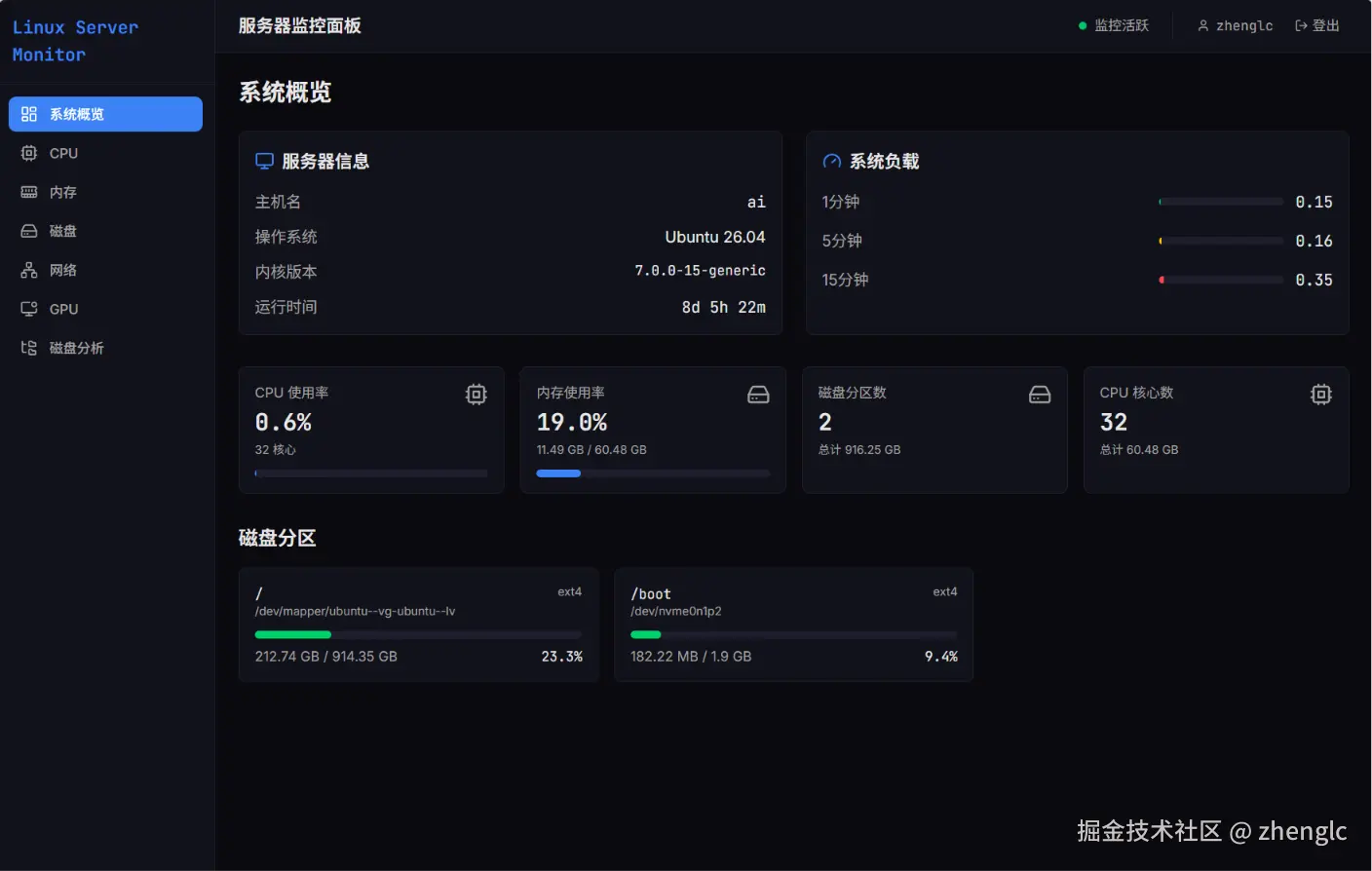Click the 登出 logout button
Viewport: 1372px width, 871px height.
click(x=1317, y=26)
